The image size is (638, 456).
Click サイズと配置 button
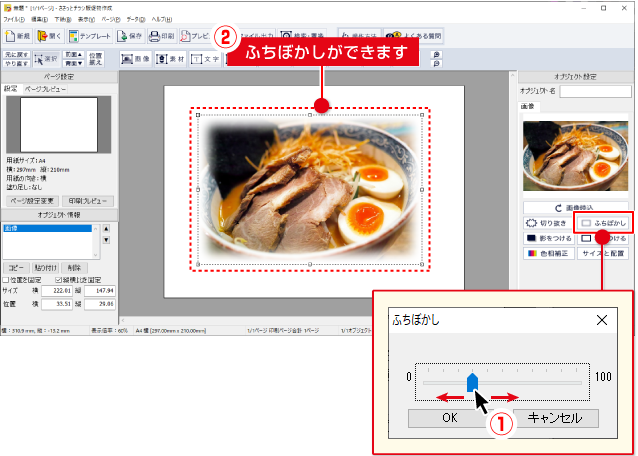[603, 253]
